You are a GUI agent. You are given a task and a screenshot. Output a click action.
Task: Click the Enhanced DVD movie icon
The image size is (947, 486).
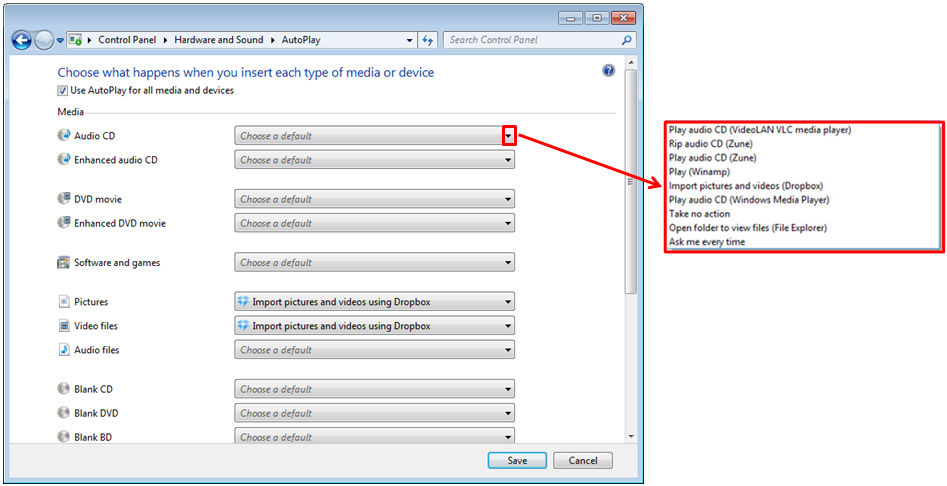click(63, 223)
